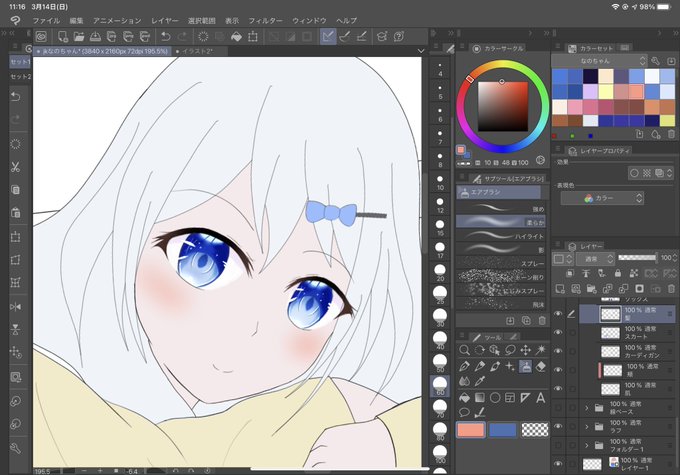The width and height of the screenshot is (680, 475).
Task: Switch to the イラスト2 canvas tab
Action: coord(197,51)
